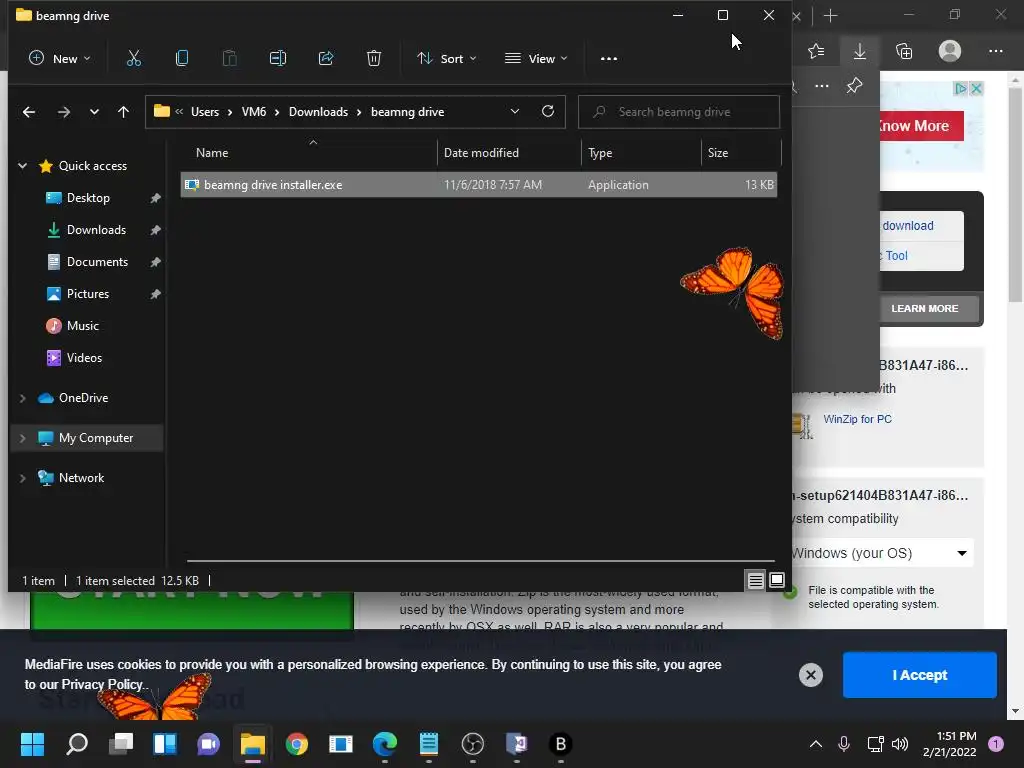Select Downloads in Quick access
The image size is (1024, 768).
tap(96, 230)
